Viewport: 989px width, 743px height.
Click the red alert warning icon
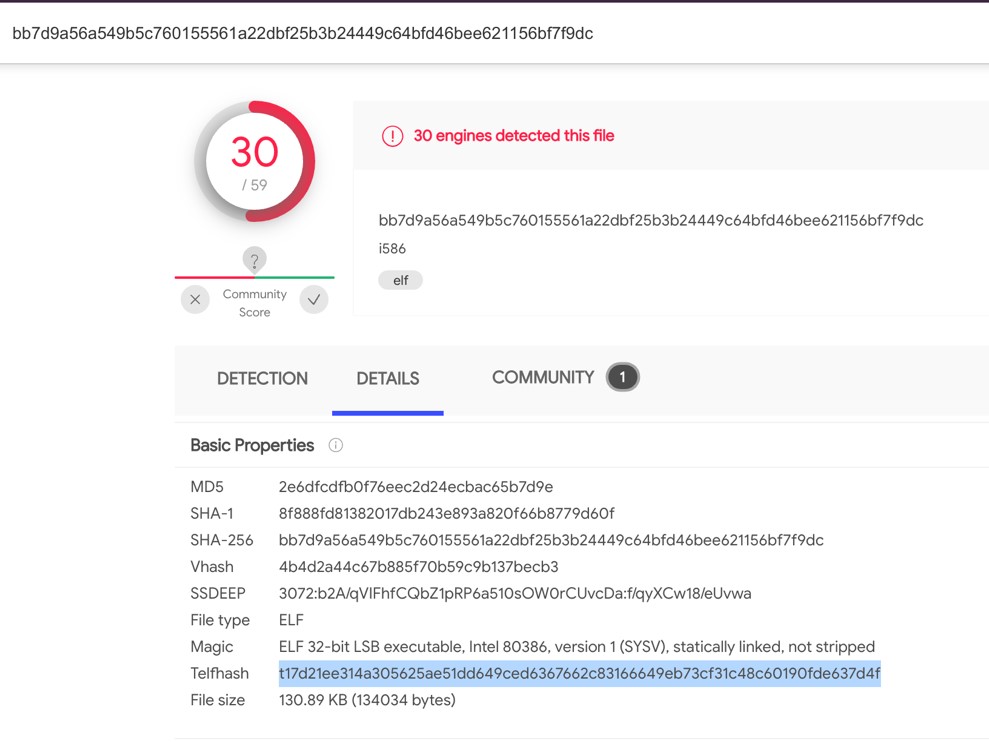click(392, 136)
